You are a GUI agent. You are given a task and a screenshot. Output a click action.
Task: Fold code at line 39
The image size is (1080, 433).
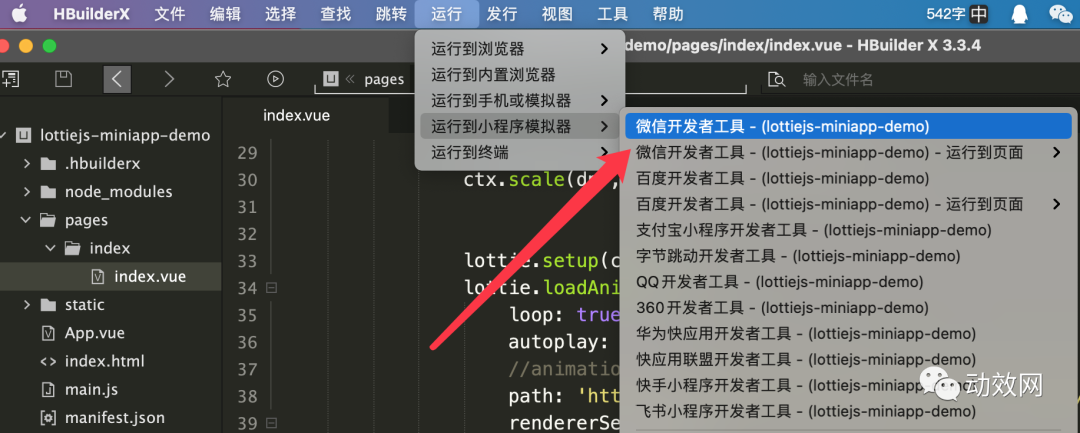(271, 423)
